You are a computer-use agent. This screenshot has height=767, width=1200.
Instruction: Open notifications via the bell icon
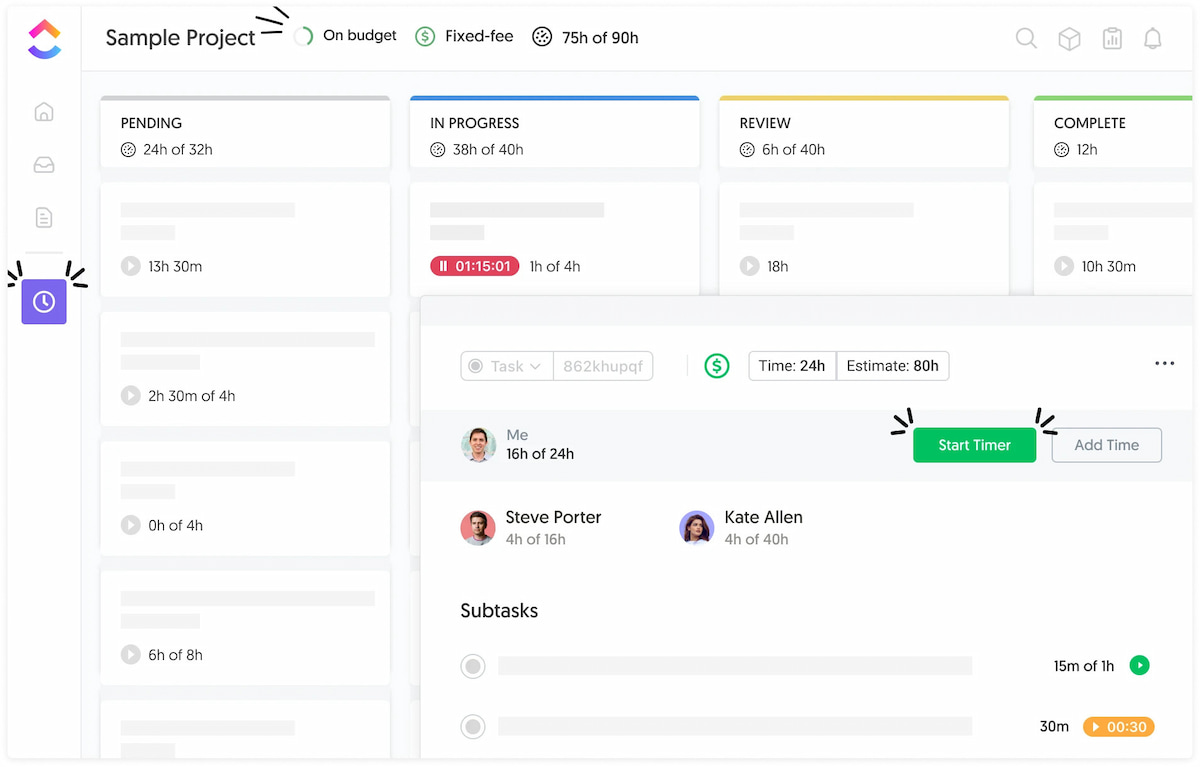pos(1152,38)
